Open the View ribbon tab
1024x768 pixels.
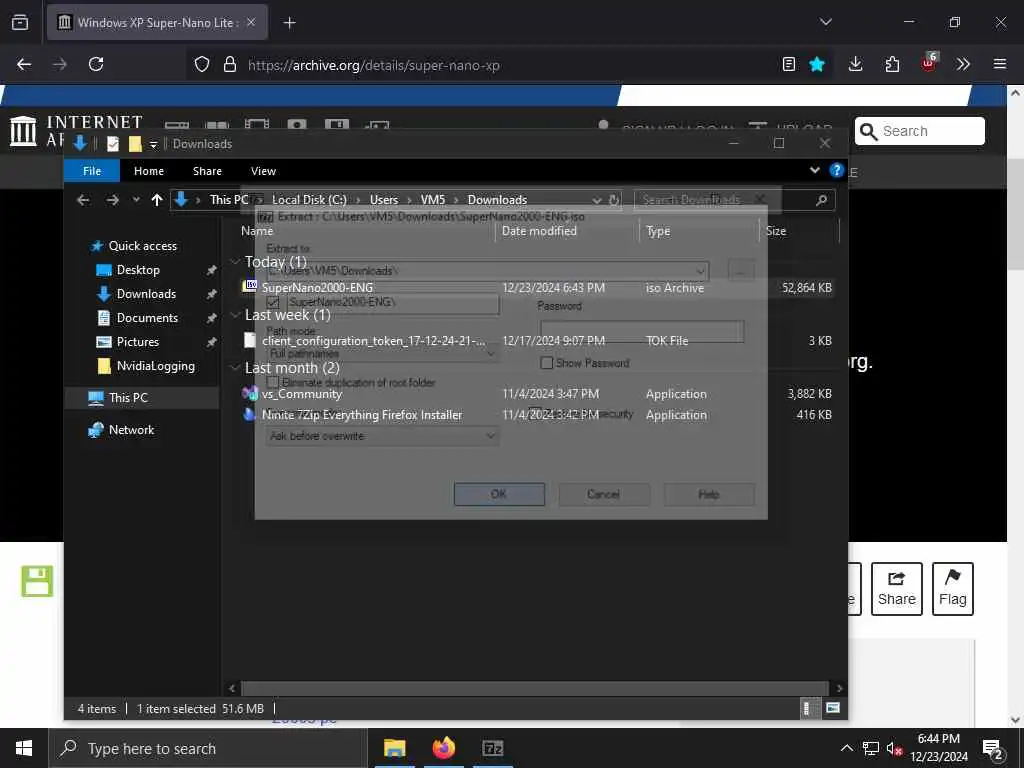263,171
